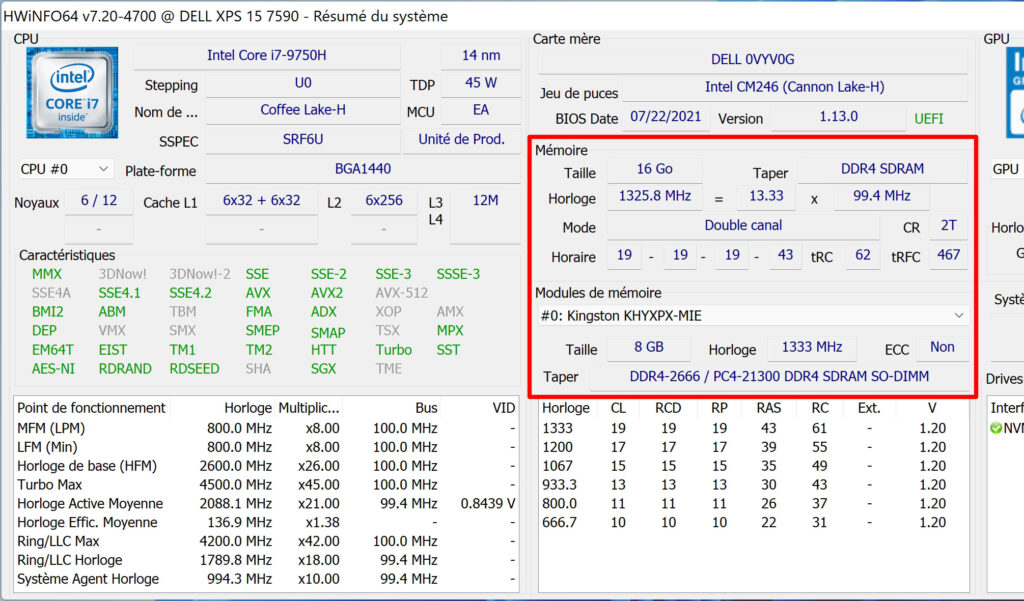1024x601 pixels.
Task: Click the tRFC value 467
Action: [948, 255]
